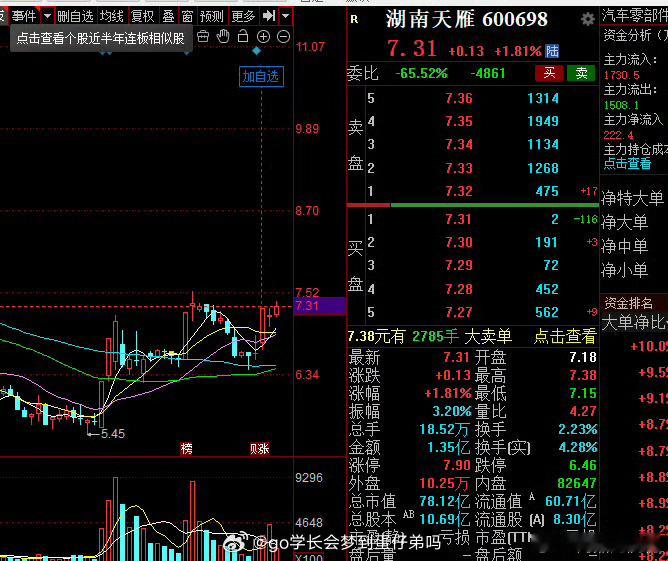Click the 窗 window toolbar item

(187, 16)
